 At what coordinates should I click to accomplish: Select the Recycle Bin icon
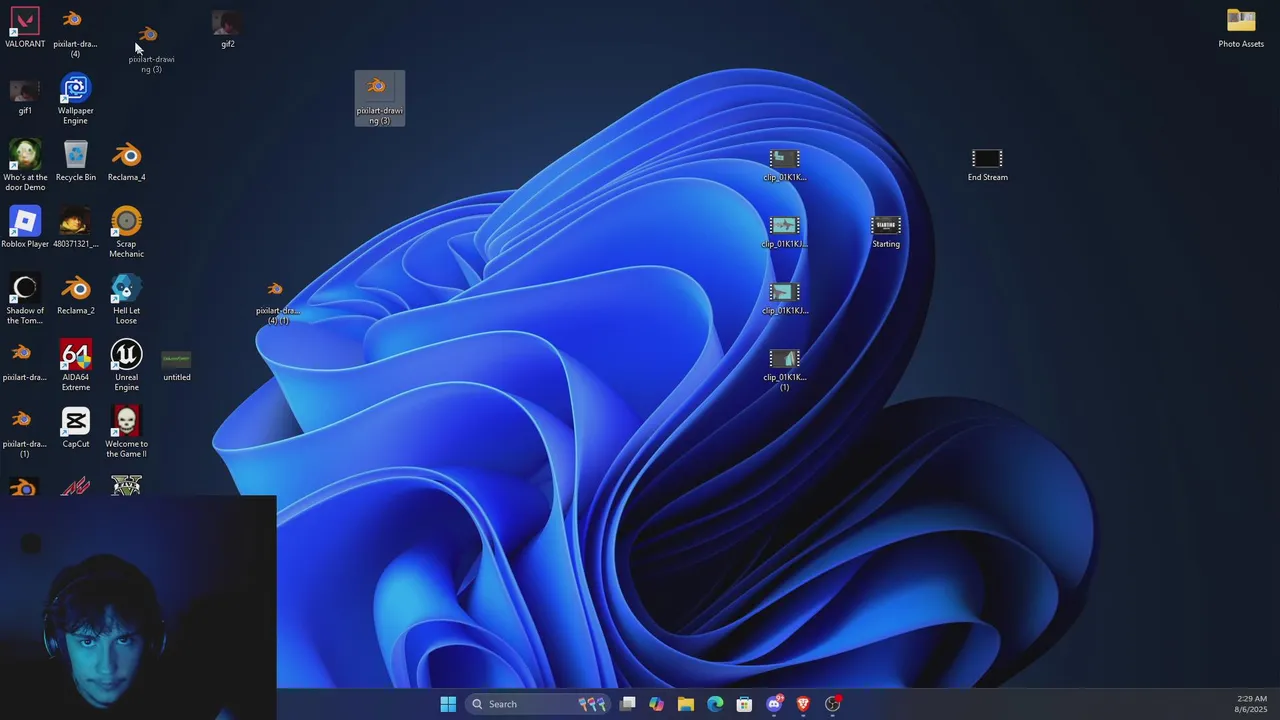[x=76, y=162]
